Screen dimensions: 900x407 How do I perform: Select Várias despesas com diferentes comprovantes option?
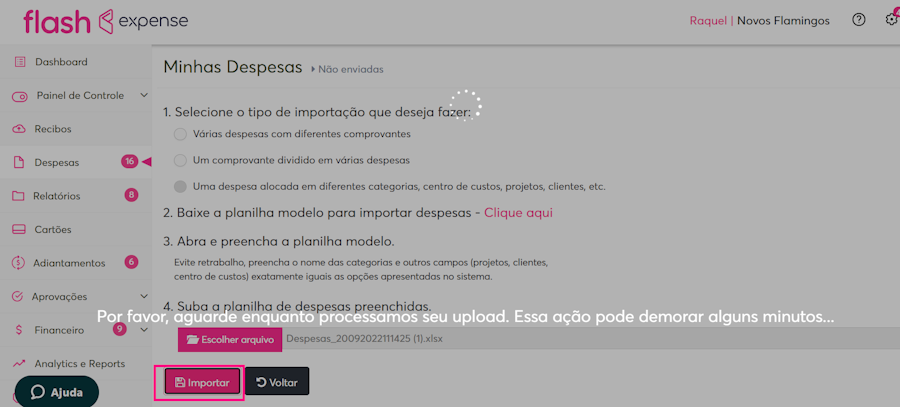180,134
